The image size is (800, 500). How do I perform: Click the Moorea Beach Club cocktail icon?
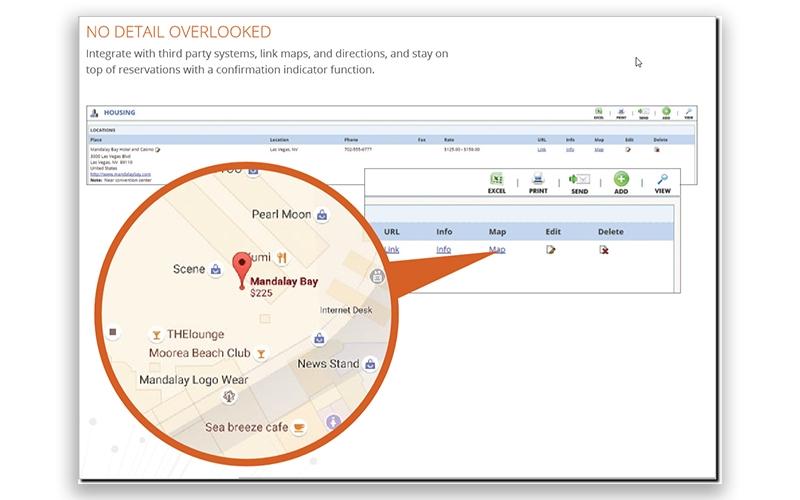coord(261,354)
